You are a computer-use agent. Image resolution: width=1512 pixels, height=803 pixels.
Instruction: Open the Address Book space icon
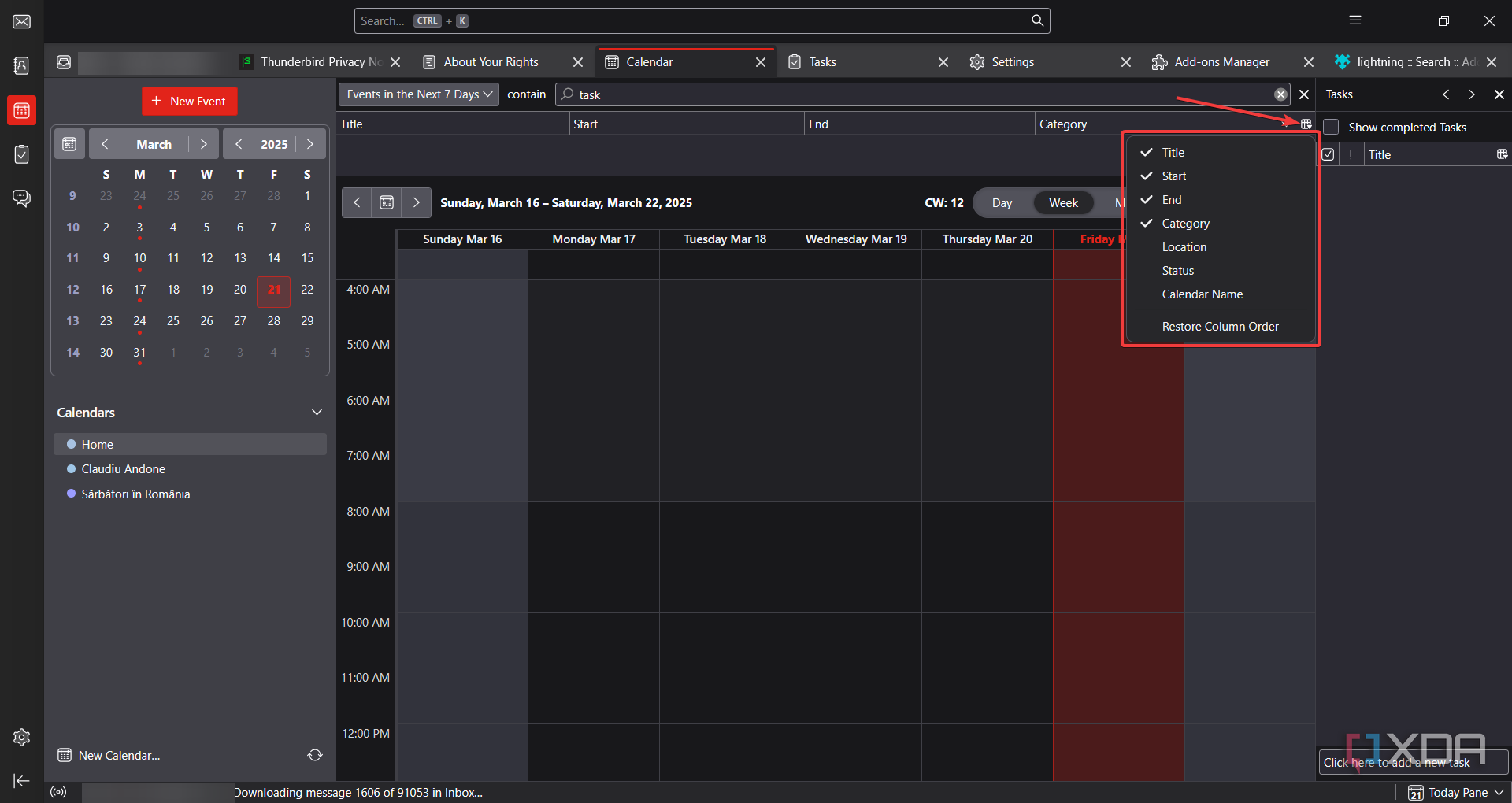tap(22, 65)
